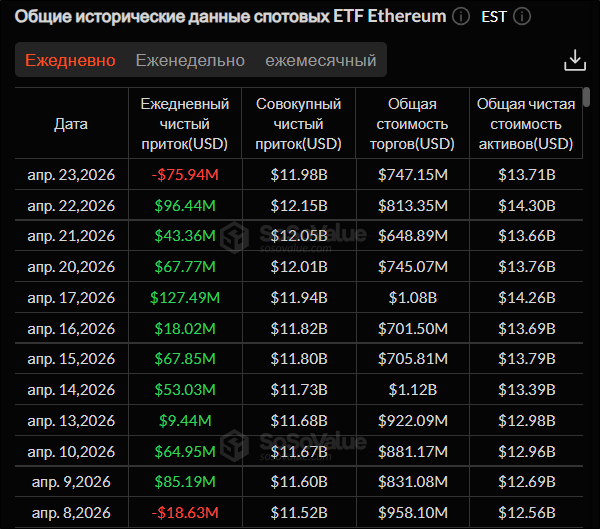Click the -$75.94M net outflow value
This screenshot has height=529, width=600.
pos(185,175)
